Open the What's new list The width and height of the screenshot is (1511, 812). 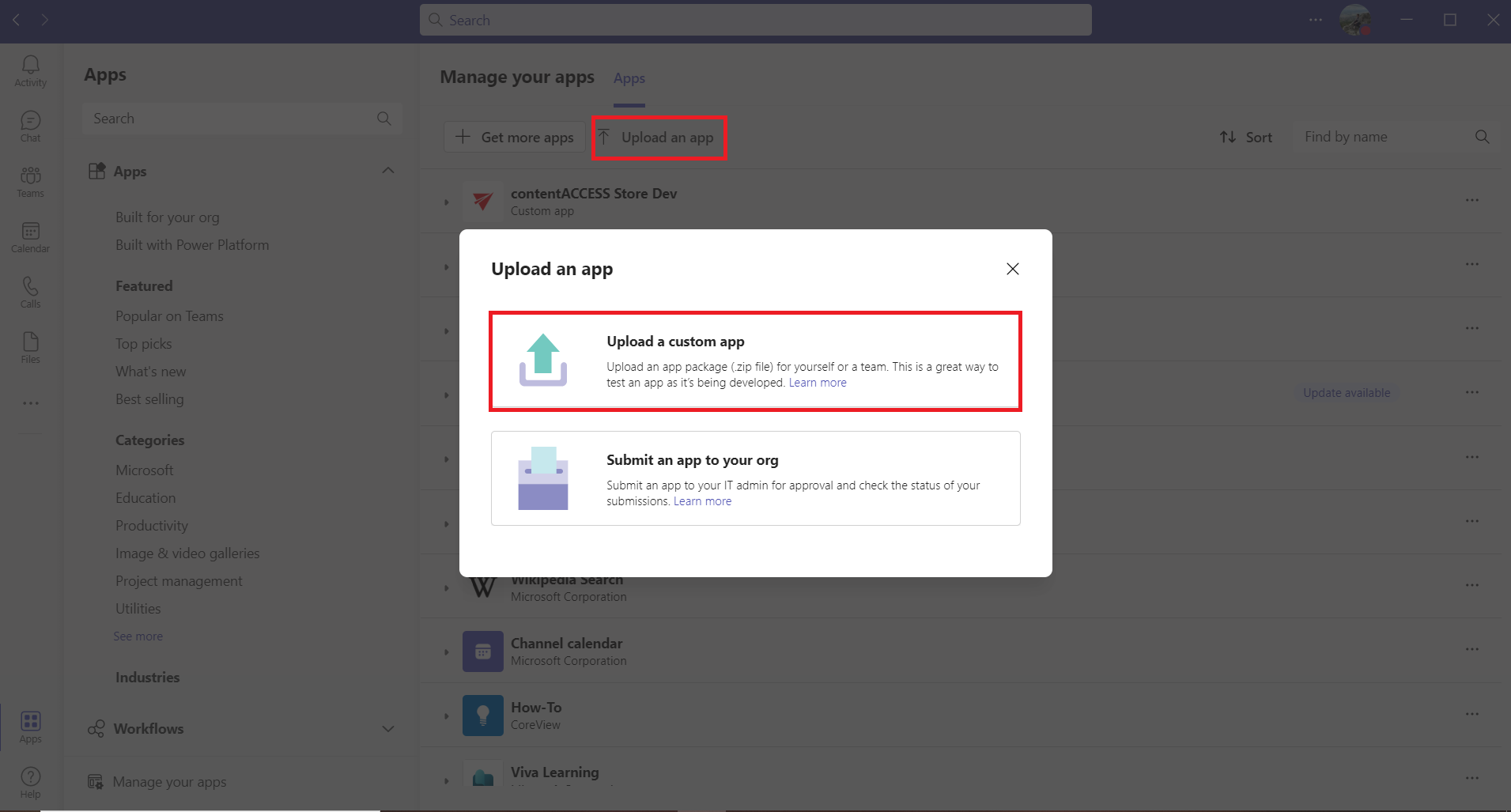click(151, 372)
